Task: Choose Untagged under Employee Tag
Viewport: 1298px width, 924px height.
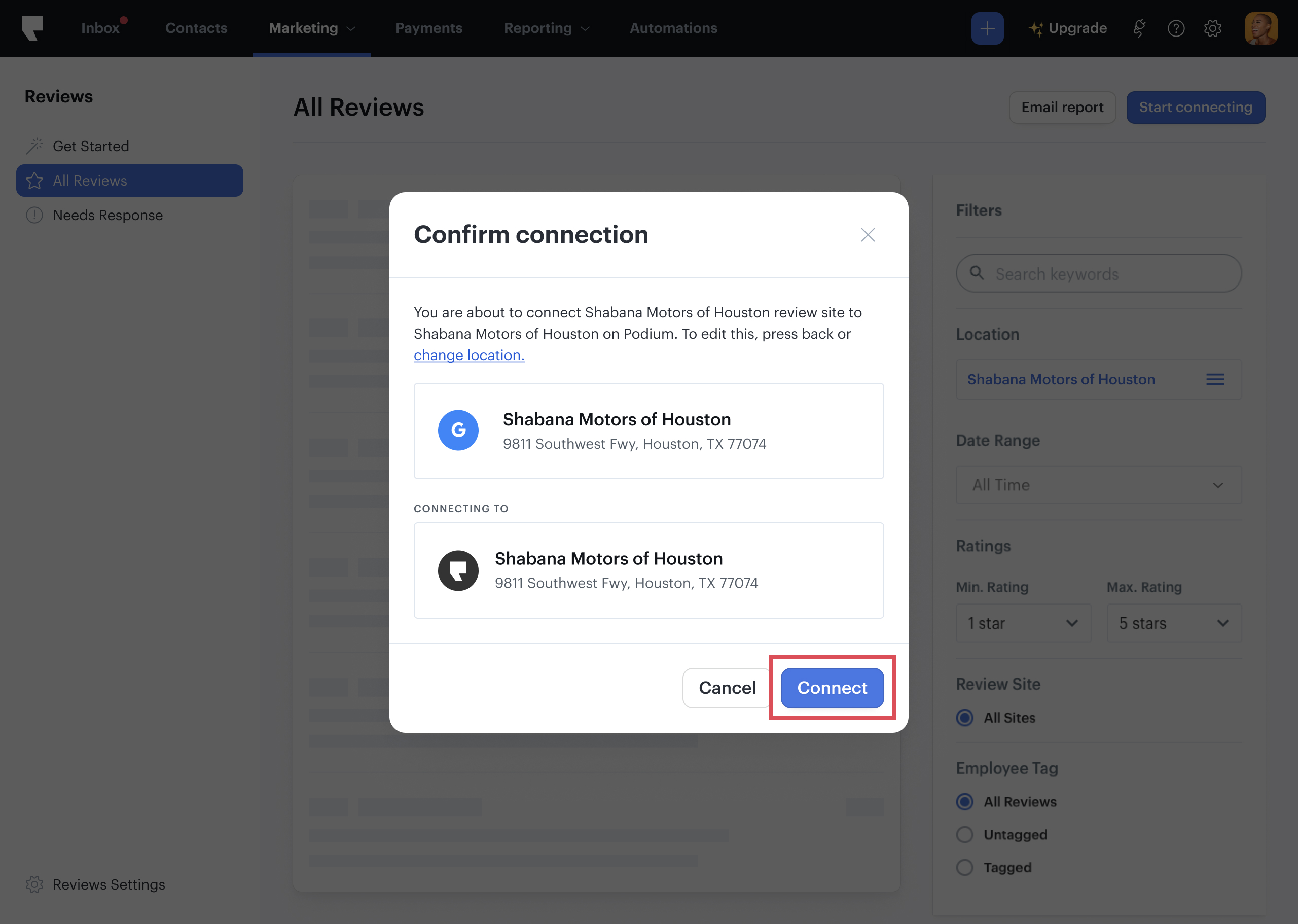Action: [964, 834]
